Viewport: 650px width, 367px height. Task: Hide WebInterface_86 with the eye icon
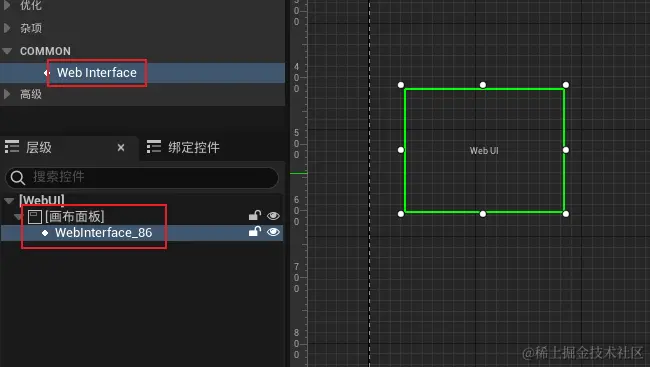[273, 232]
